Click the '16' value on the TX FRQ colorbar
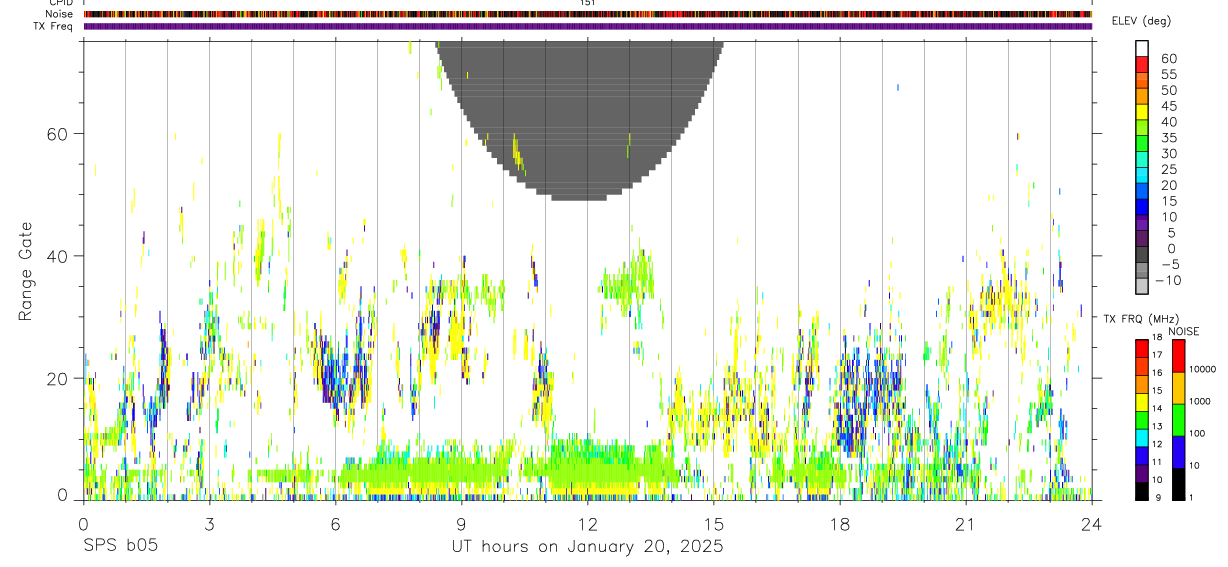 point(1157,372)
